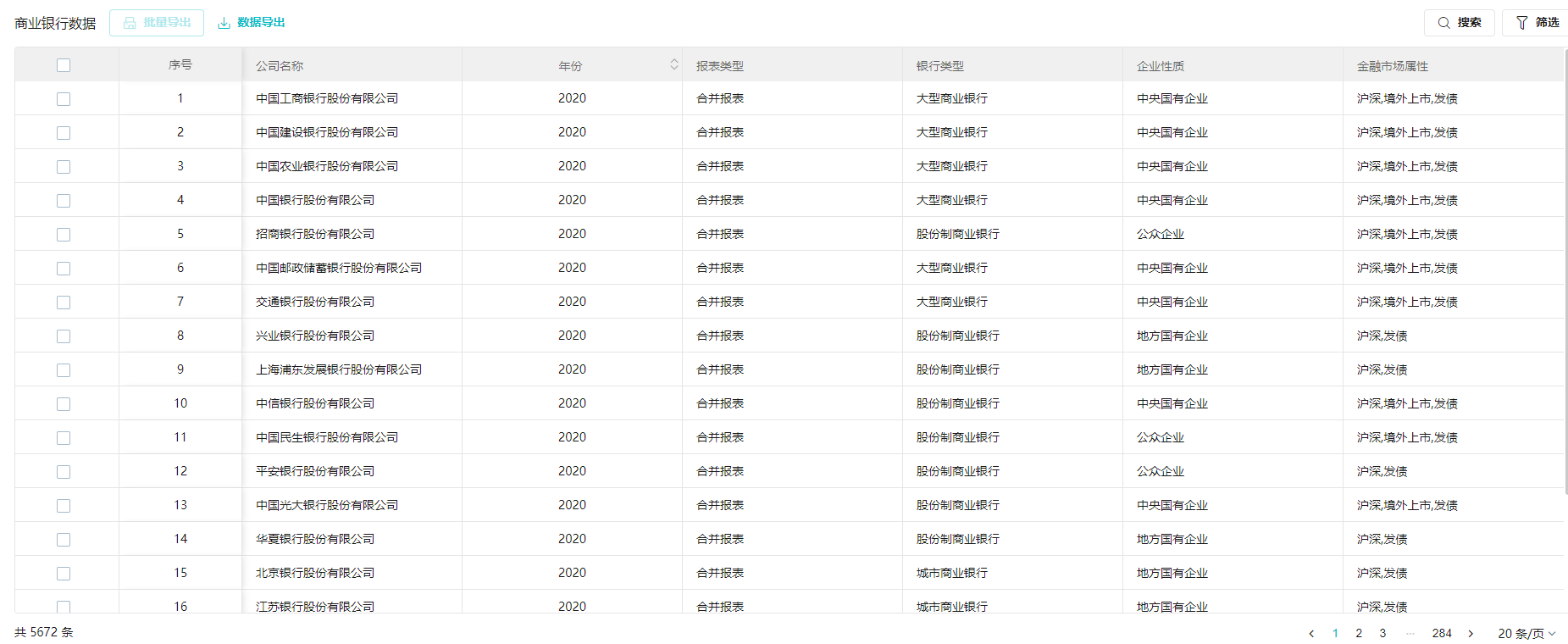Toggle the select-all checkbox in header
The height and width of the screenshot is (644, 1568).
click(64, 65)
